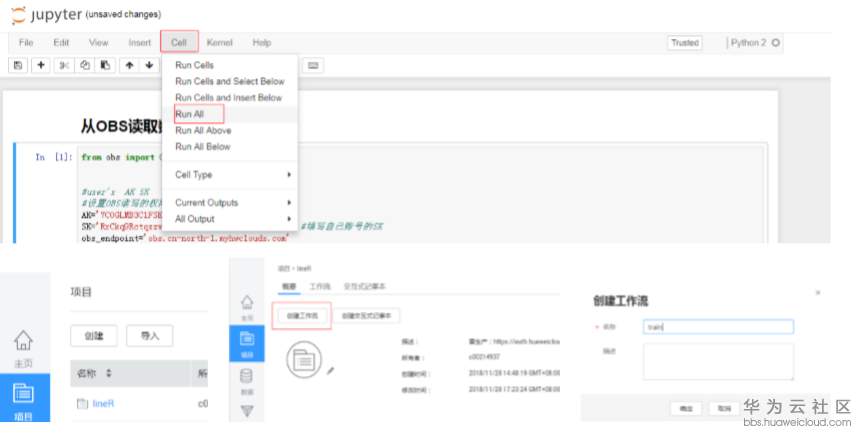Select Run All Below

coord(230,147)
